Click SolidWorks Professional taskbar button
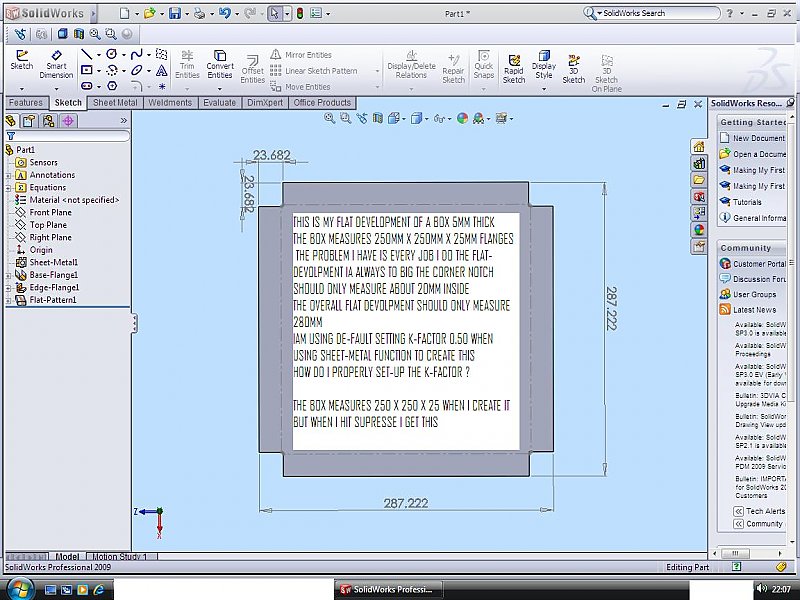The width and height of the screenshot is (800, 600). 388,589
